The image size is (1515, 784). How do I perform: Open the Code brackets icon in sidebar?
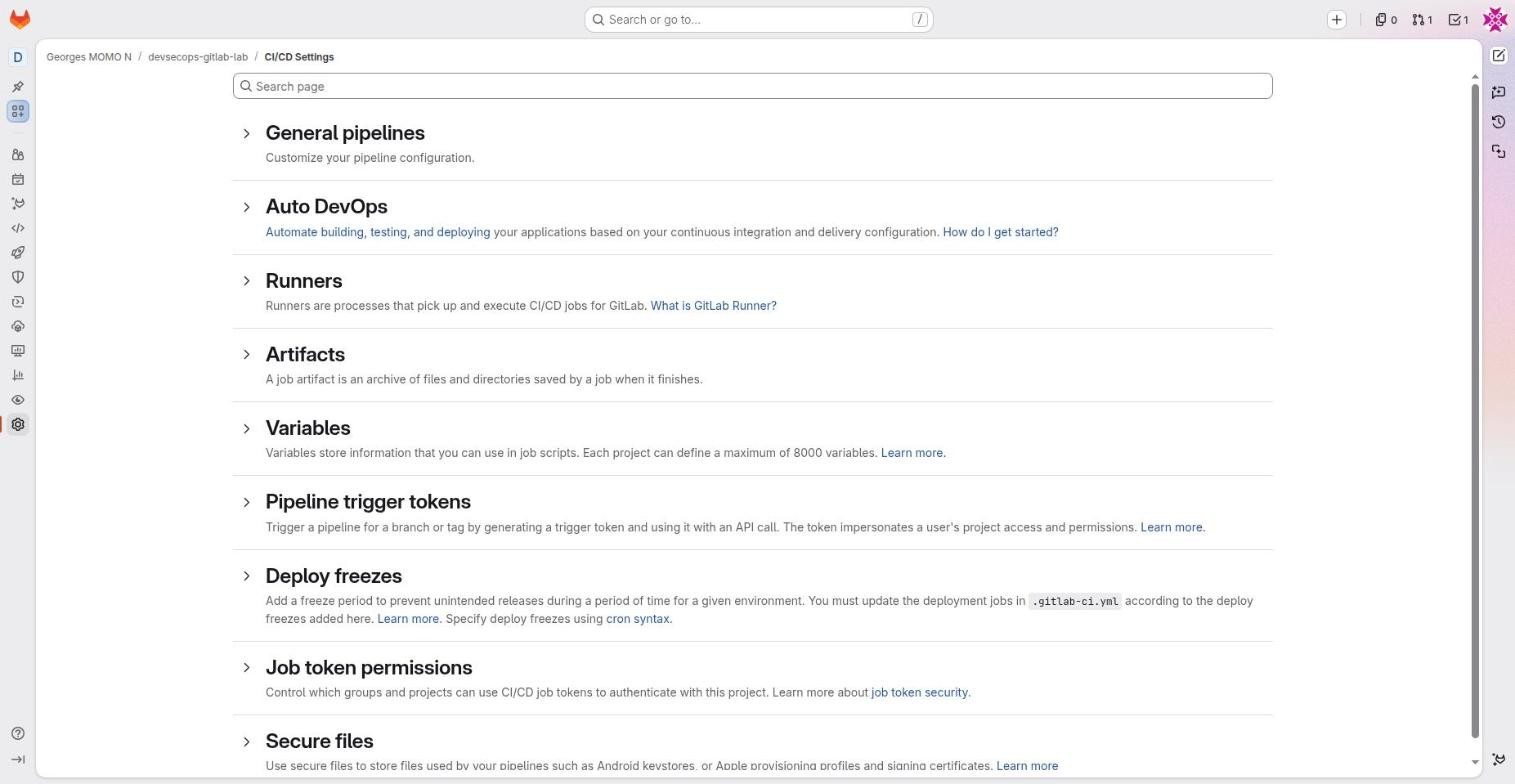tap(18, 228)
